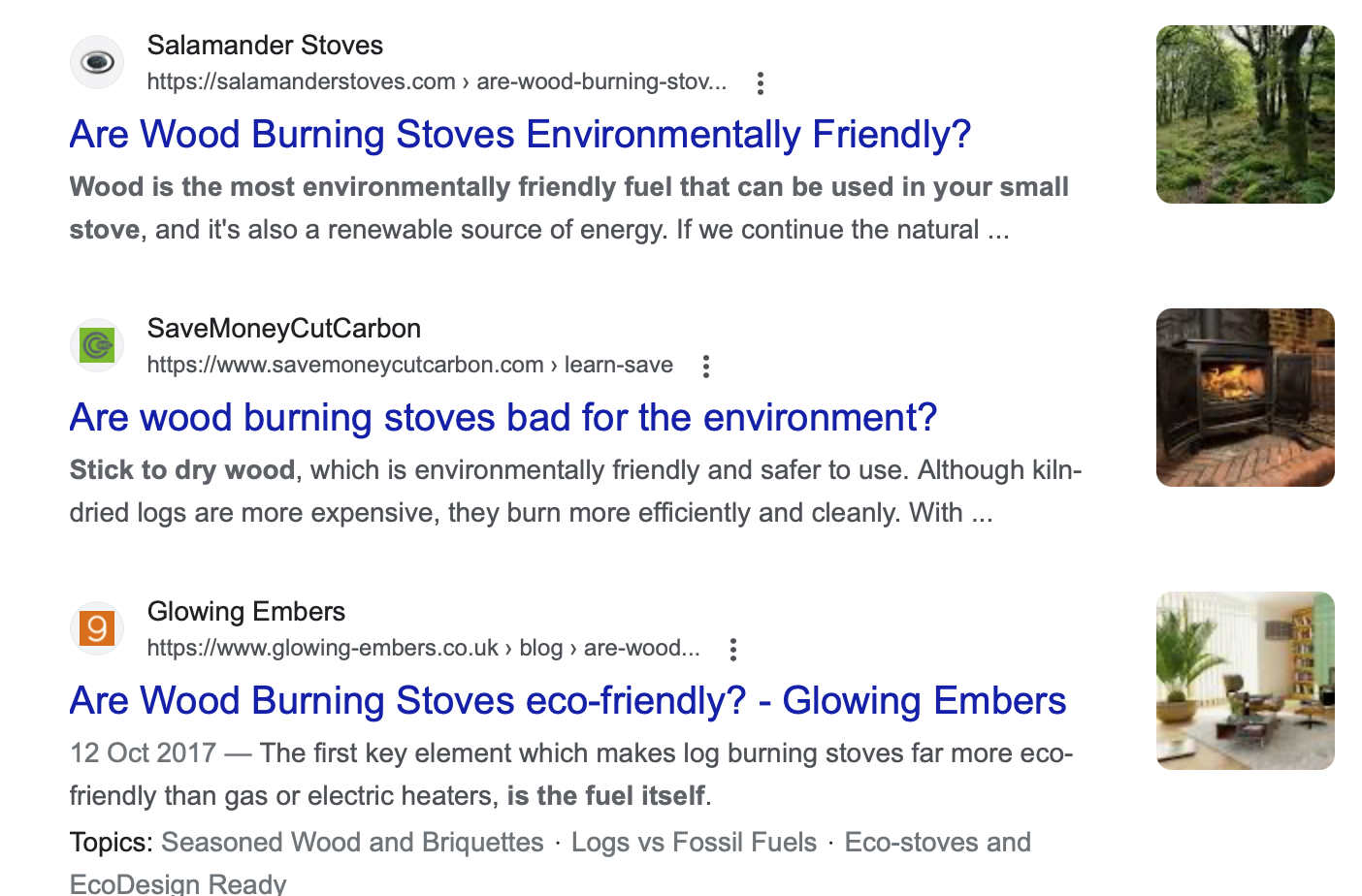Image resolution: width=1362 pixels, height=896 pixels.
Task: Click the "SaveMoneyCutCarbon" site name
Action: (283, 329)
